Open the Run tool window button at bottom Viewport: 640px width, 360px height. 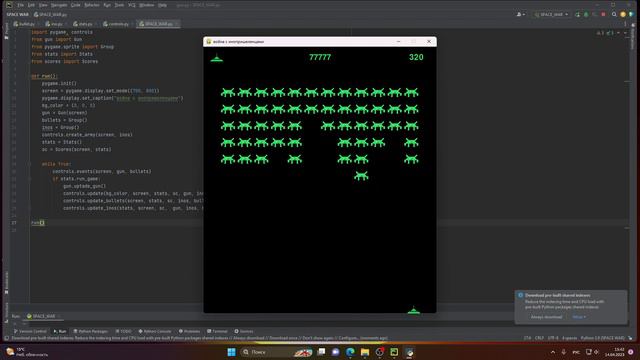click(60, 331)
